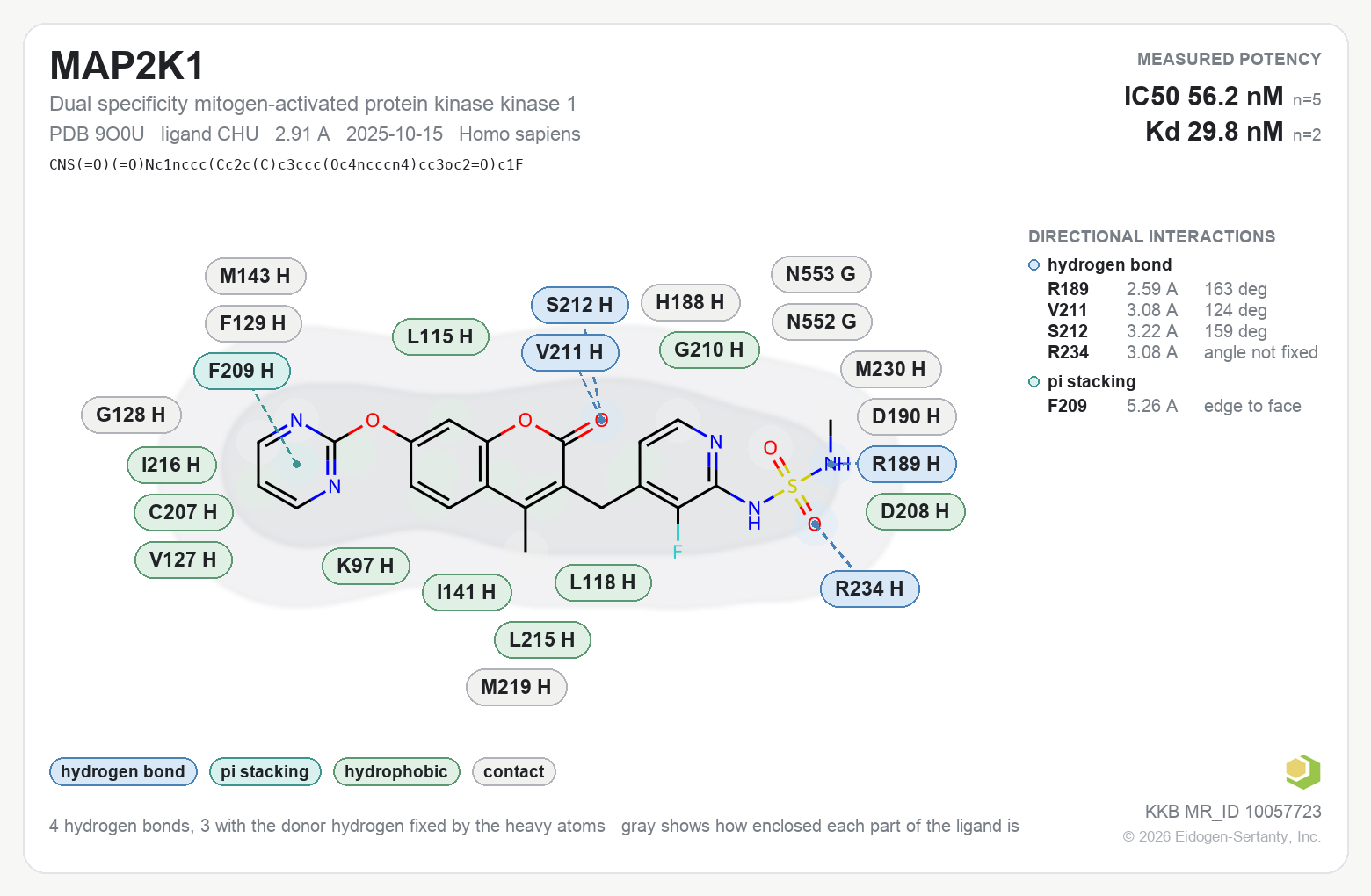Click the green hexagon logo icon
The height and width of the screenshot is (896, 1371).
pyautogui.click(x=1302, y=771)
